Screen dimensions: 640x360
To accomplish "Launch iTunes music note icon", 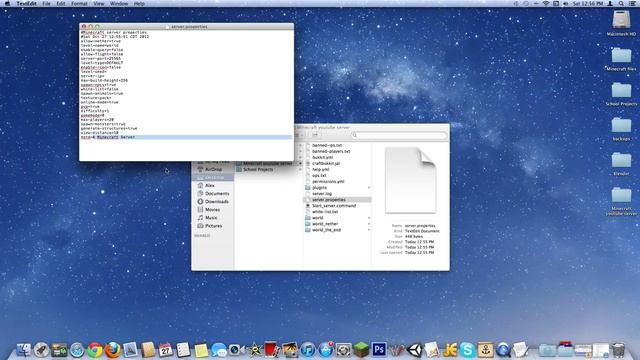I will [x=308, y=350].
